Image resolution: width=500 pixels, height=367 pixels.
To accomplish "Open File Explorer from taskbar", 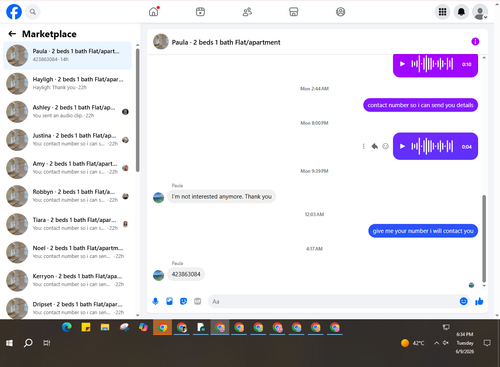I will (105, 327).
